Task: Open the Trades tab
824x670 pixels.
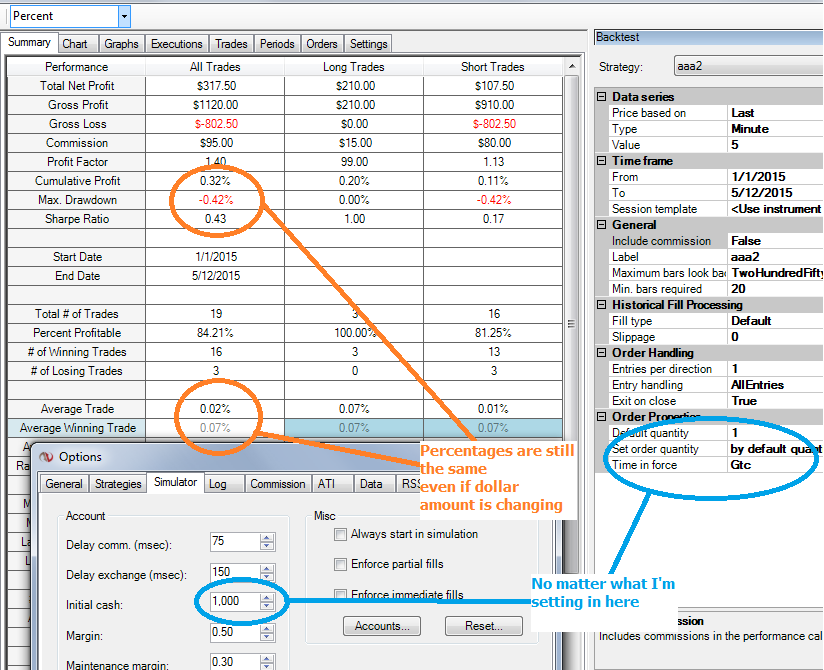Action: [x=231, y=44]
